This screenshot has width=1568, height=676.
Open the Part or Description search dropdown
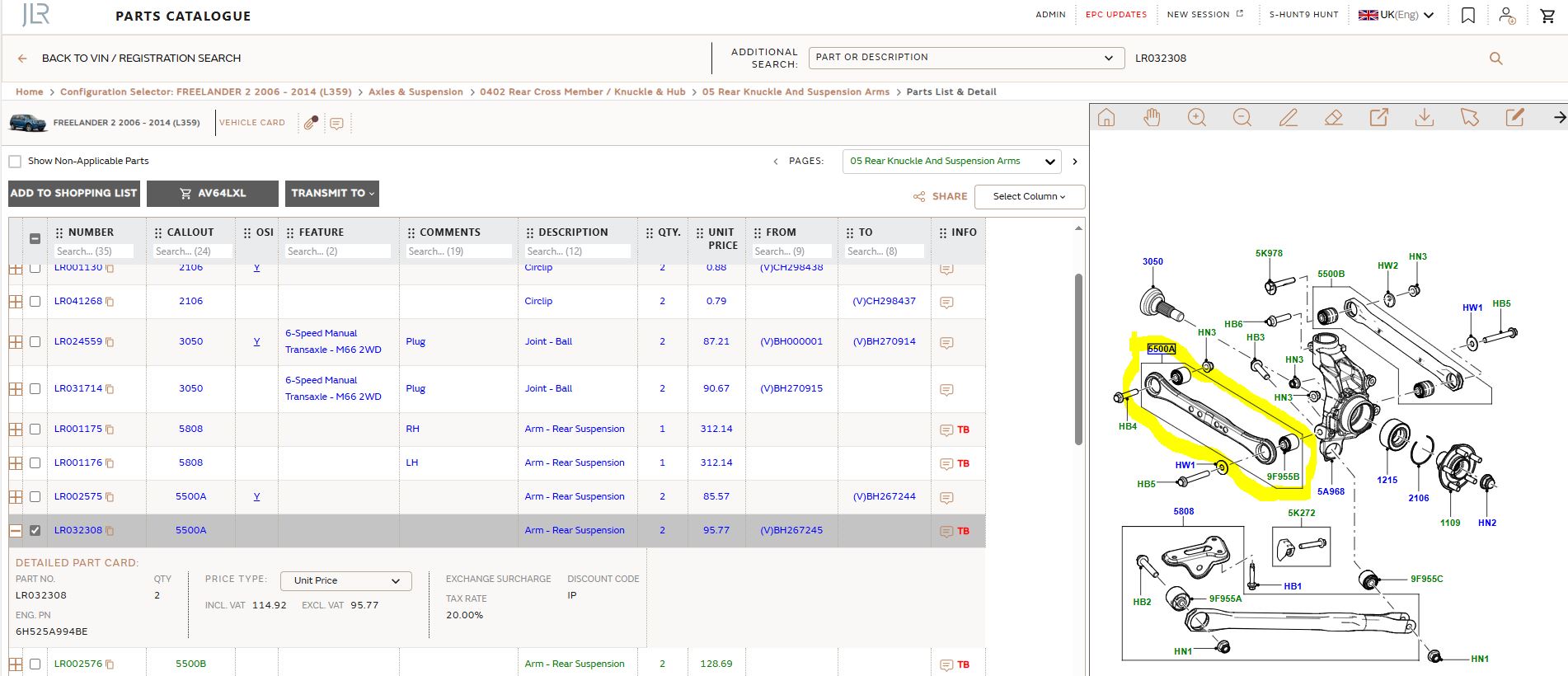pos(966,58)
